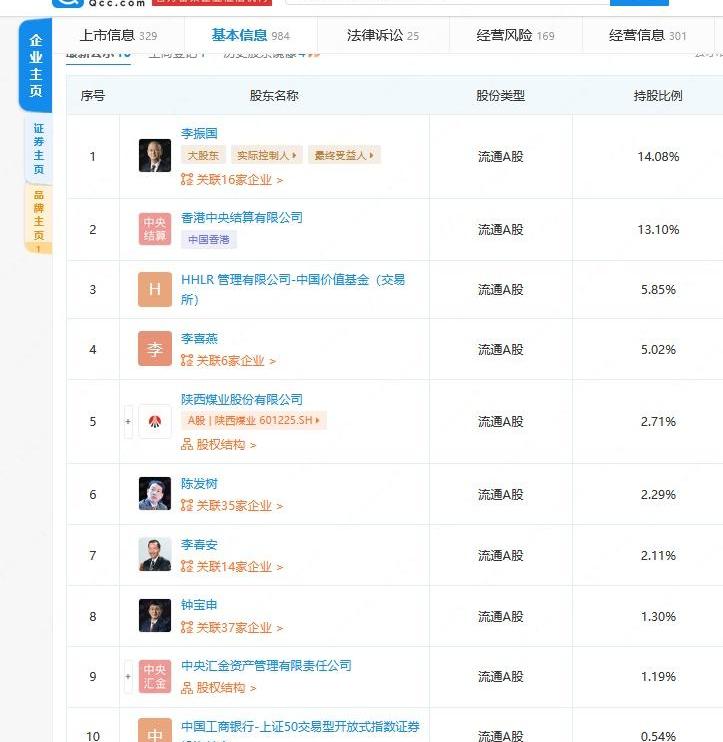
Task: Click the HHLR orange H avatar icon
Action: [154, 289]
